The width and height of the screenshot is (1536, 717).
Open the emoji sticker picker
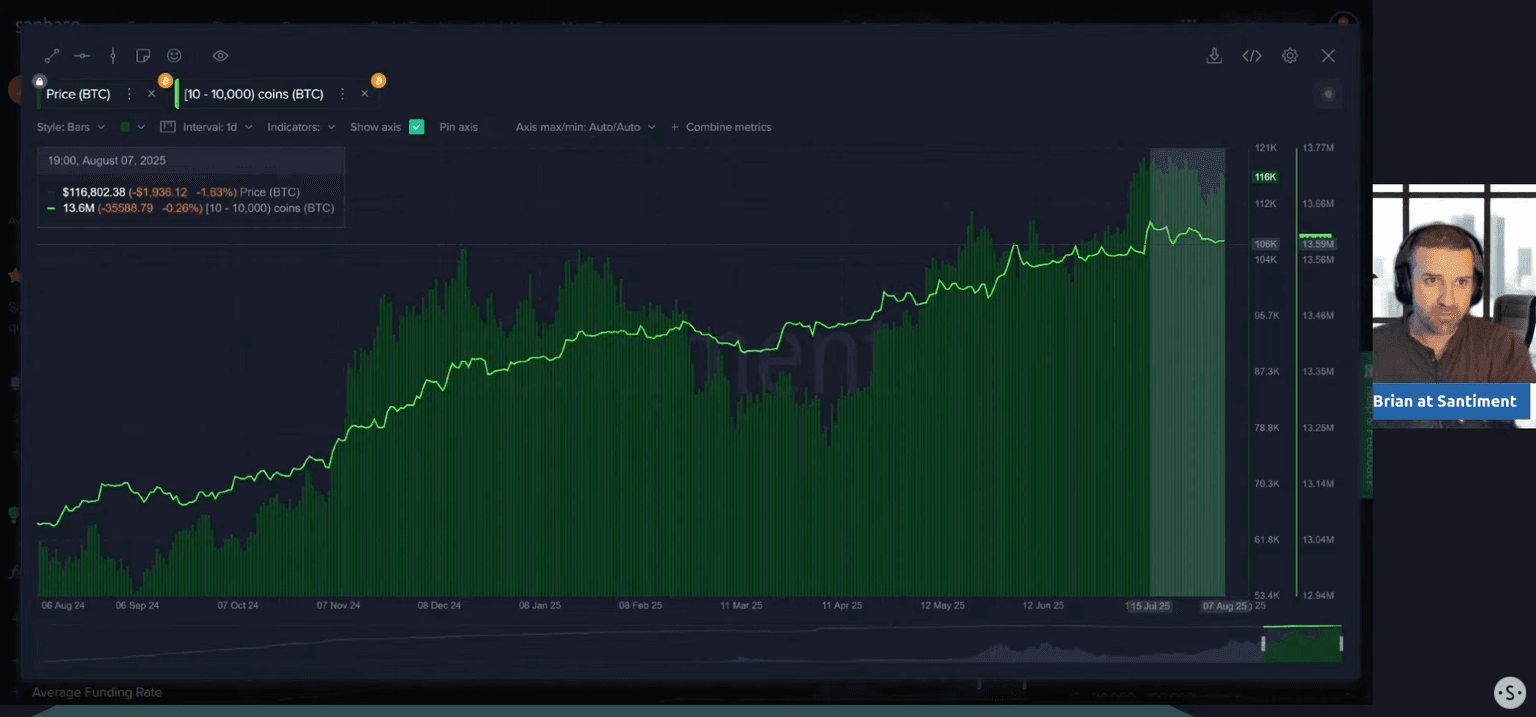pyautogui.click(x=174, y=56)
